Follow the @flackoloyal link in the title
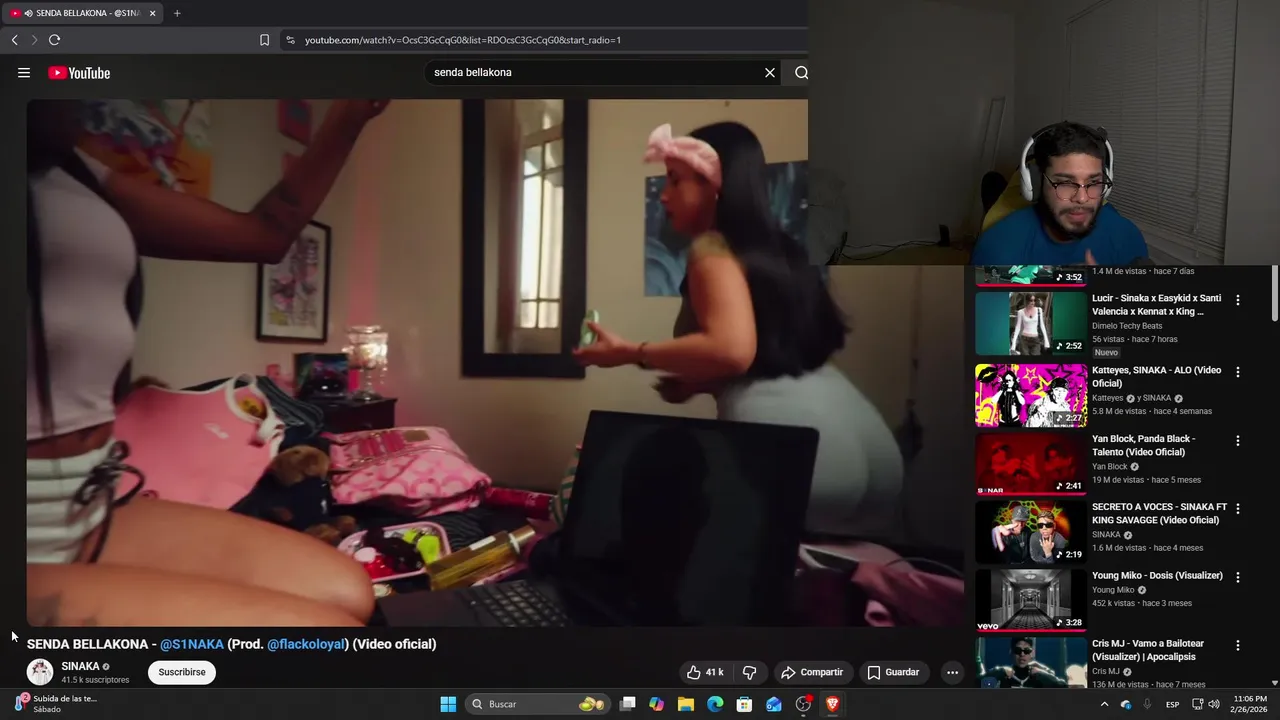The height and width of the screenshot is (720, 1280). [305, 644]
